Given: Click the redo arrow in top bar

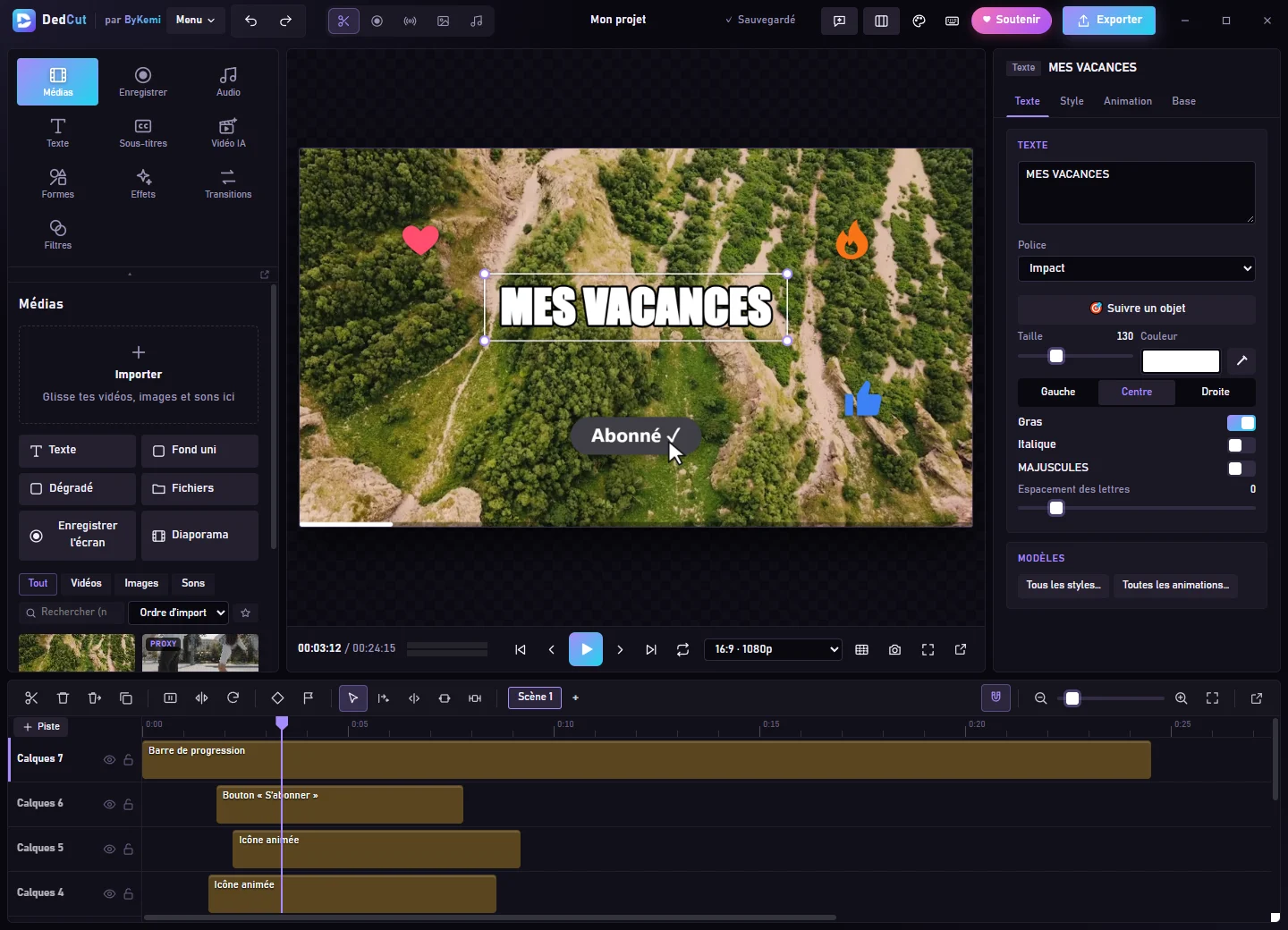Looking at the screenshot, I should [285, 21].
